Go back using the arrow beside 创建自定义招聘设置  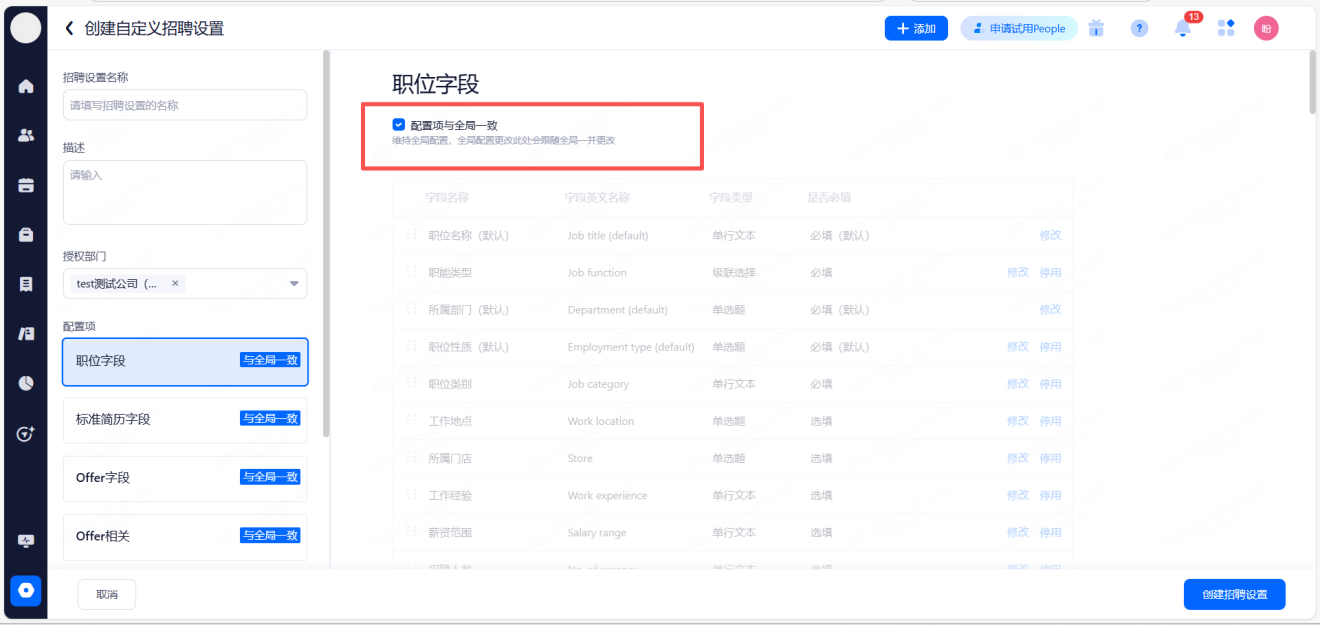coord(69,29)
